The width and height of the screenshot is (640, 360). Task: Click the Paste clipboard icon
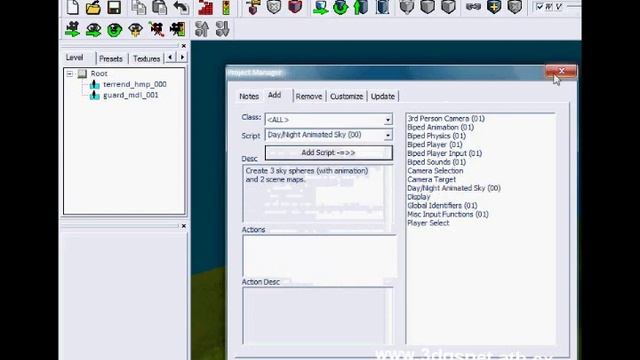(x=159, y=7)
